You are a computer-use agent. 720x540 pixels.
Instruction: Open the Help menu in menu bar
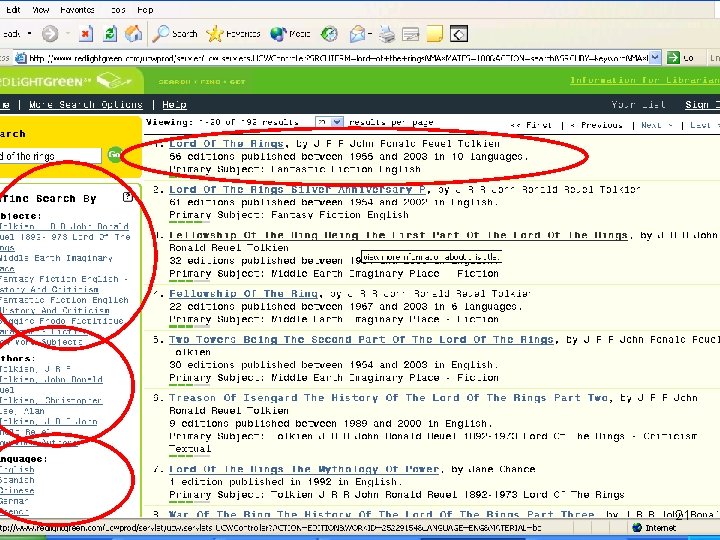[145, 10]
